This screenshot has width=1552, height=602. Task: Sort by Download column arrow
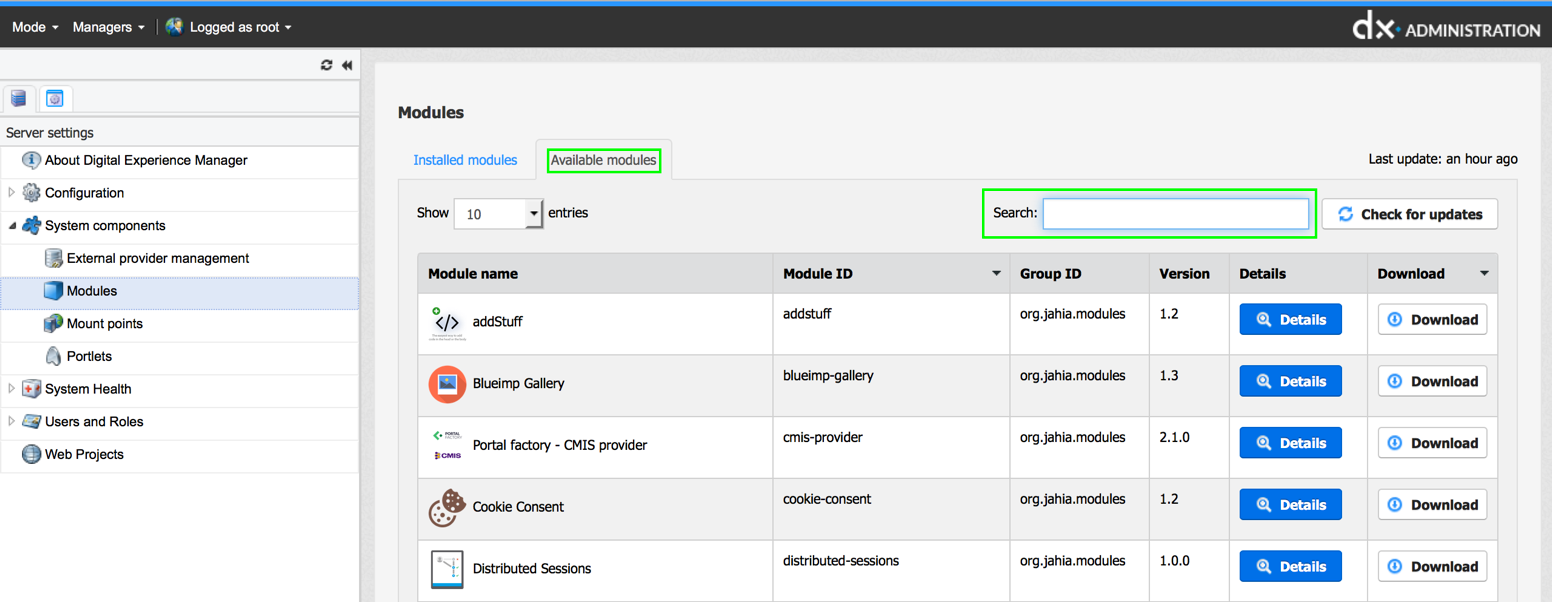pos(1484,274)
